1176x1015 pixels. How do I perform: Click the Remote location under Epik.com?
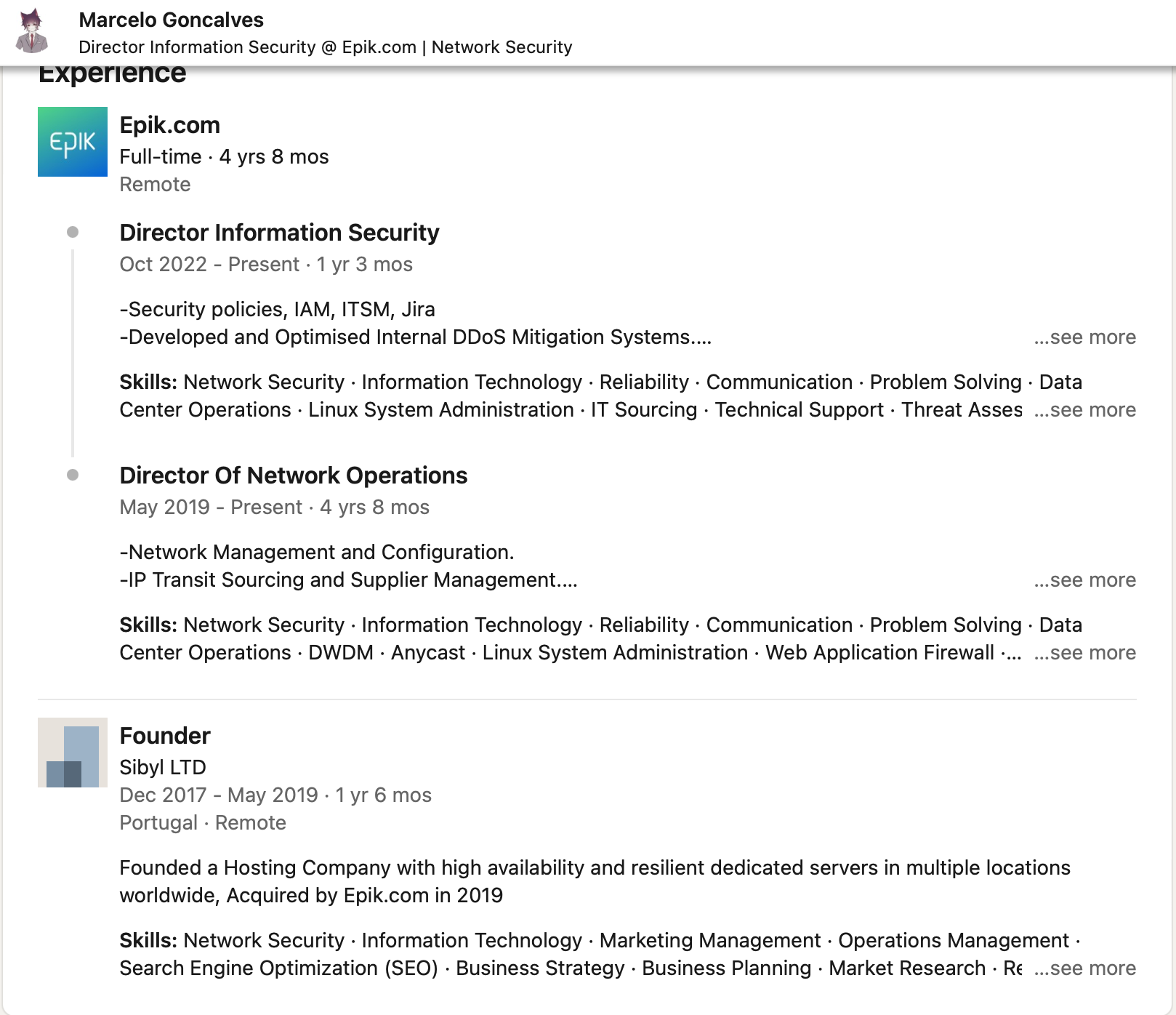(x=156, y=185)
